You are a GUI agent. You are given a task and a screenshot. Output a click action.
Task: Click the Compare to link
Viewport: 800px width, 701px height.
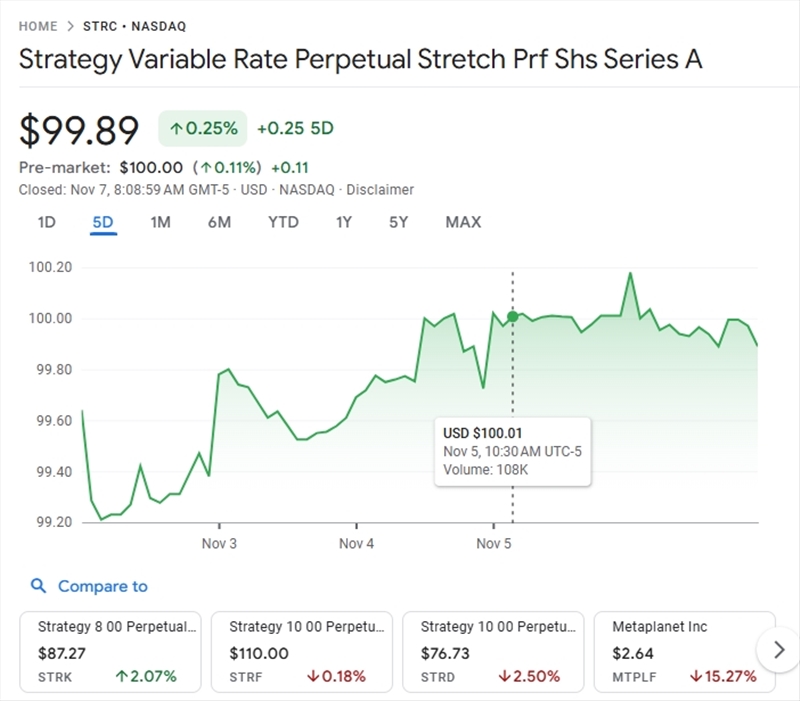click(x=102, y=586)
